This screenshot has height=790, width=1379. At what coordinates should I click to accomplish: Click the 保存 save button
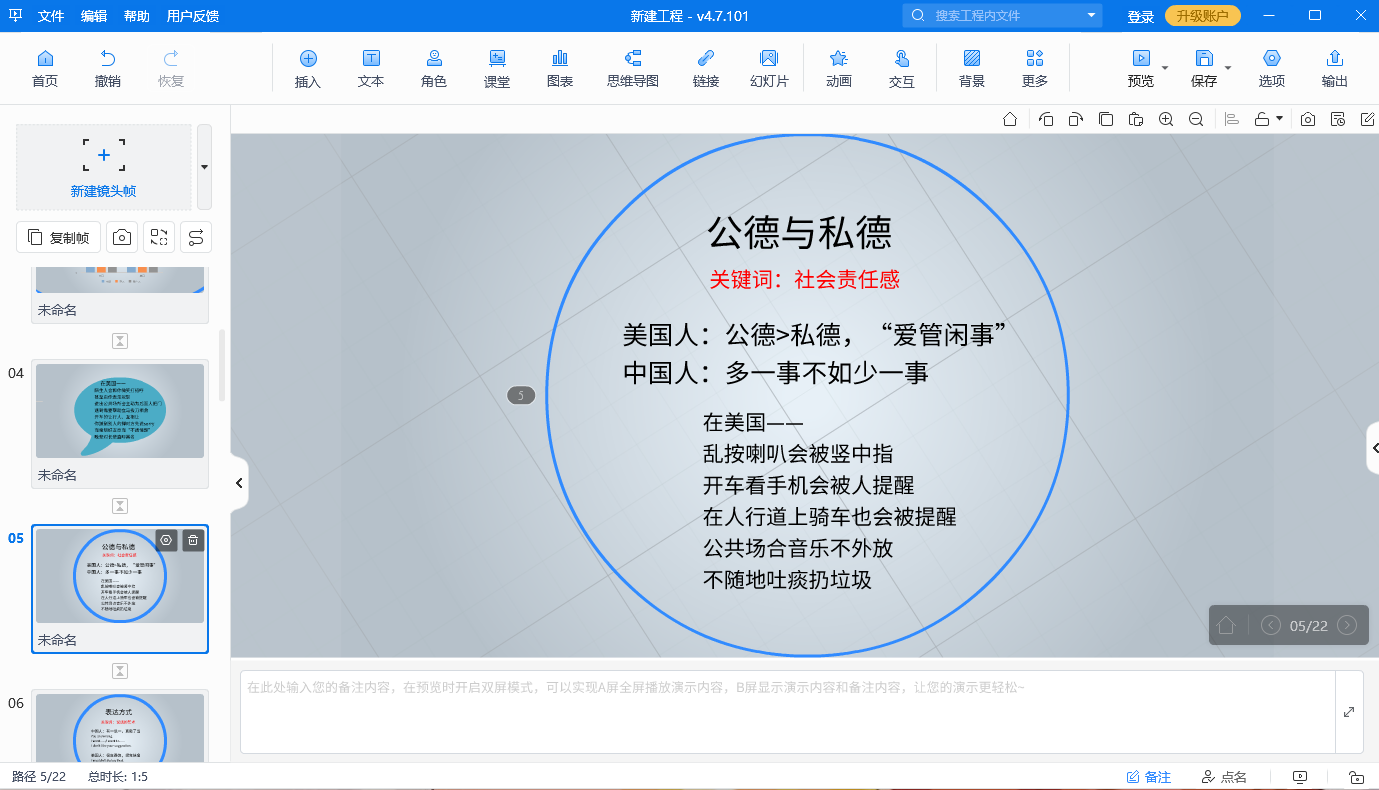pos(1204,68)
